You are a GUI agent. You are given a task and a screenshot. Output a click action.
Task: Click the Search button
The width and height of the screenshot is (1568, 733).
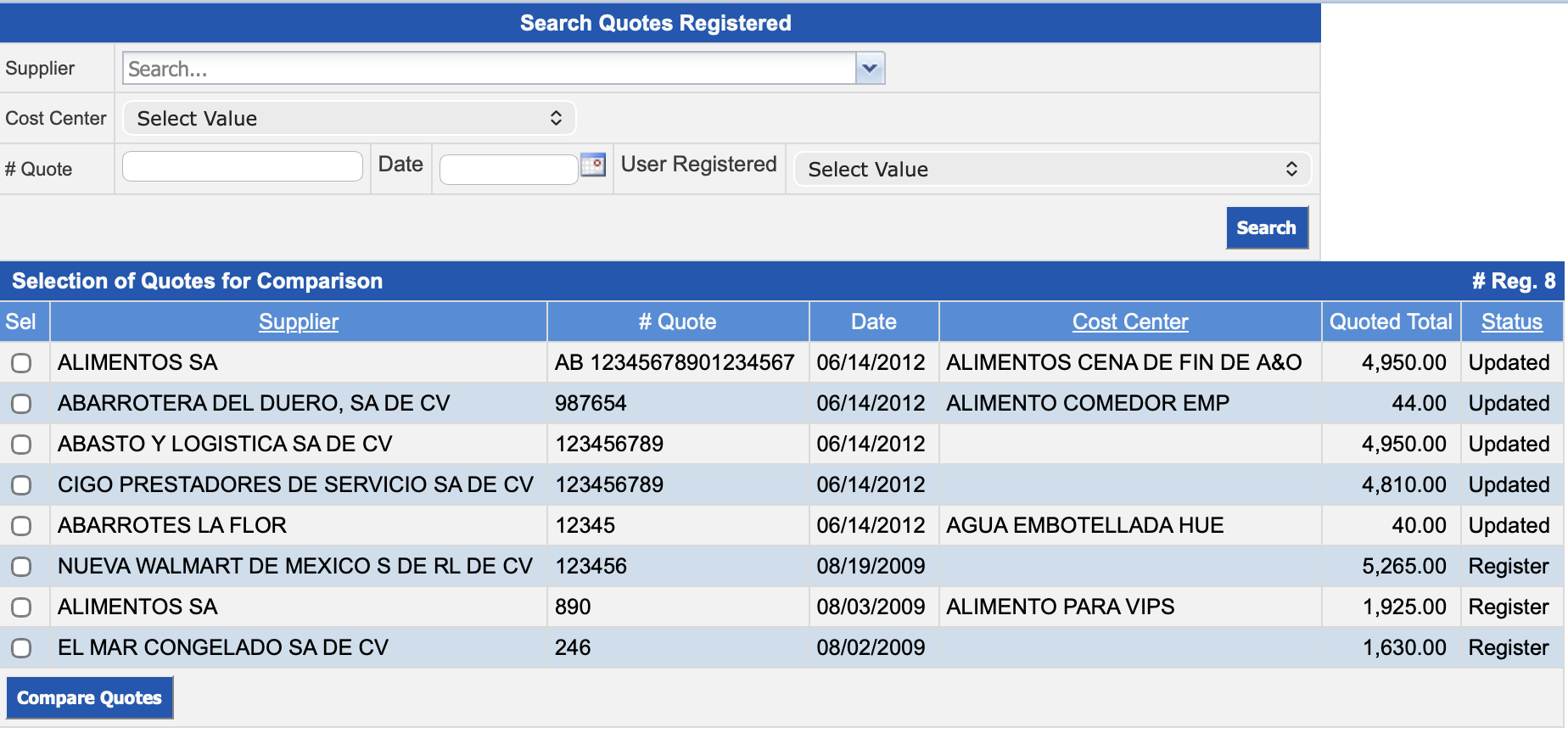pyautogui.click(x=1266, y=228)
